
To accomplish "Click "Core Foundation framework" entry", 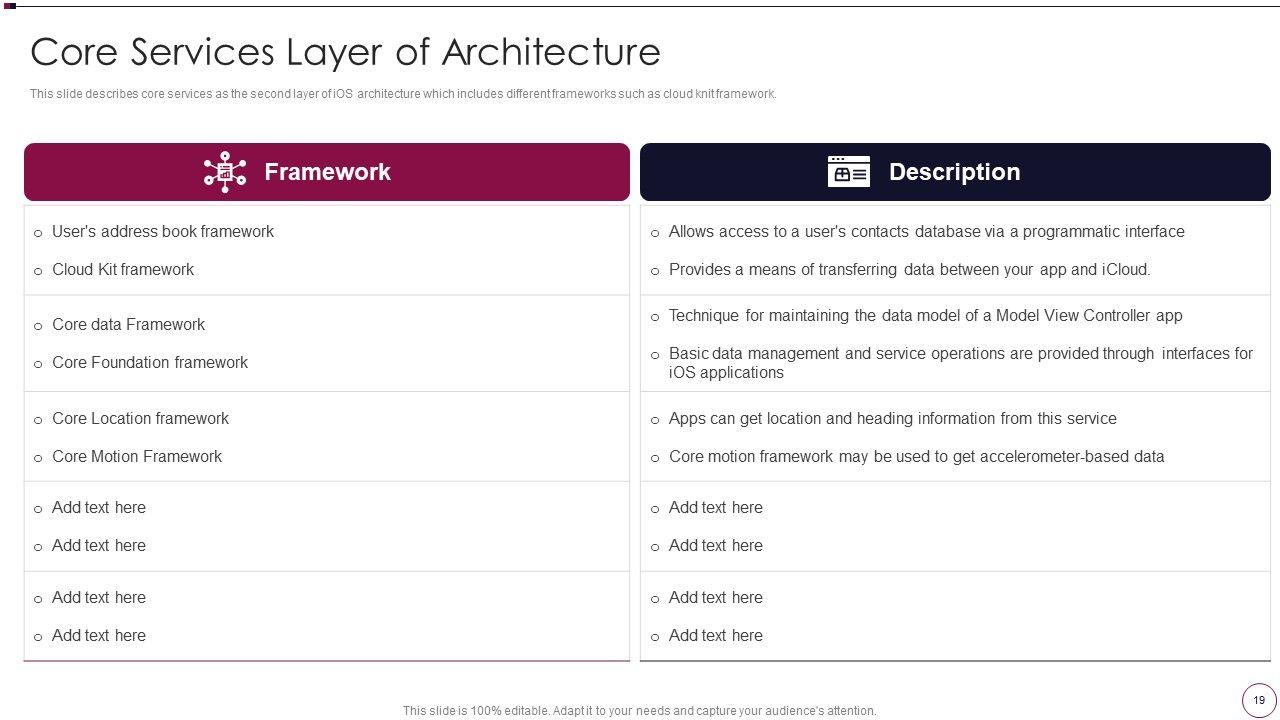I will point(150,363).
